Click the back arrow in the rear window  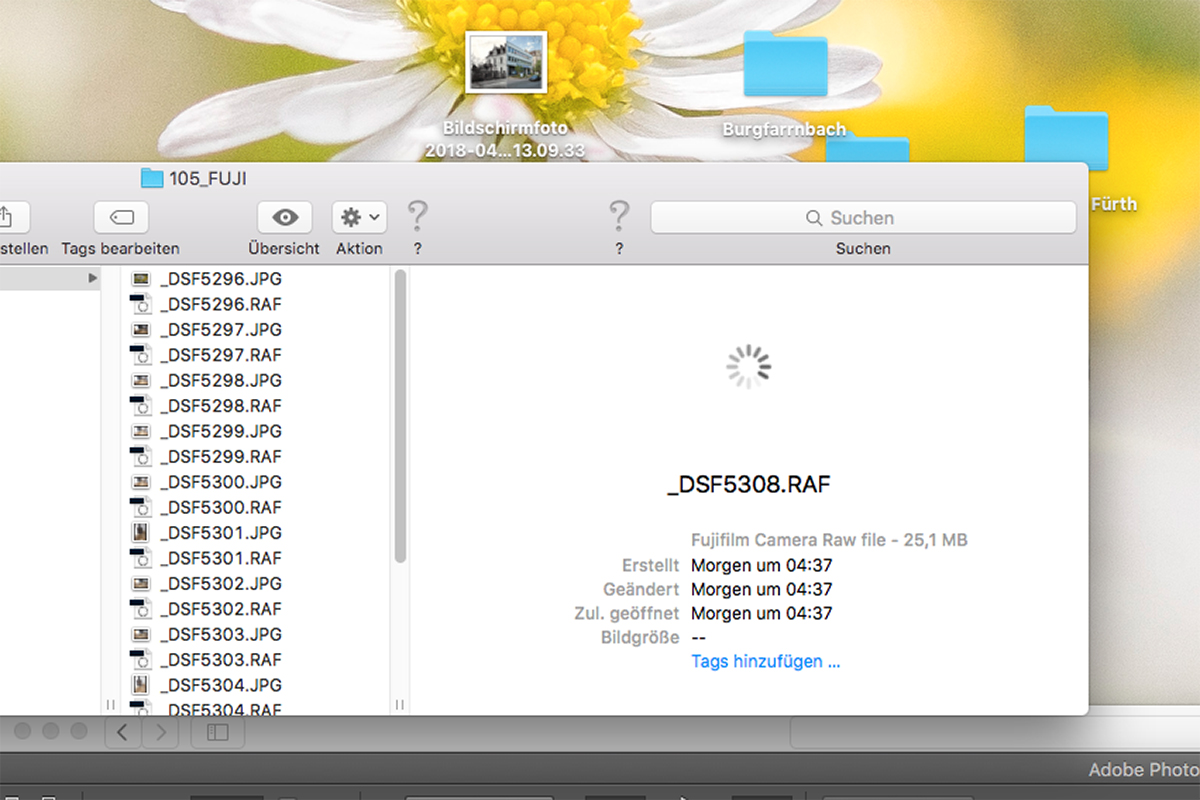pyautogui.click(x=123, y=732)
